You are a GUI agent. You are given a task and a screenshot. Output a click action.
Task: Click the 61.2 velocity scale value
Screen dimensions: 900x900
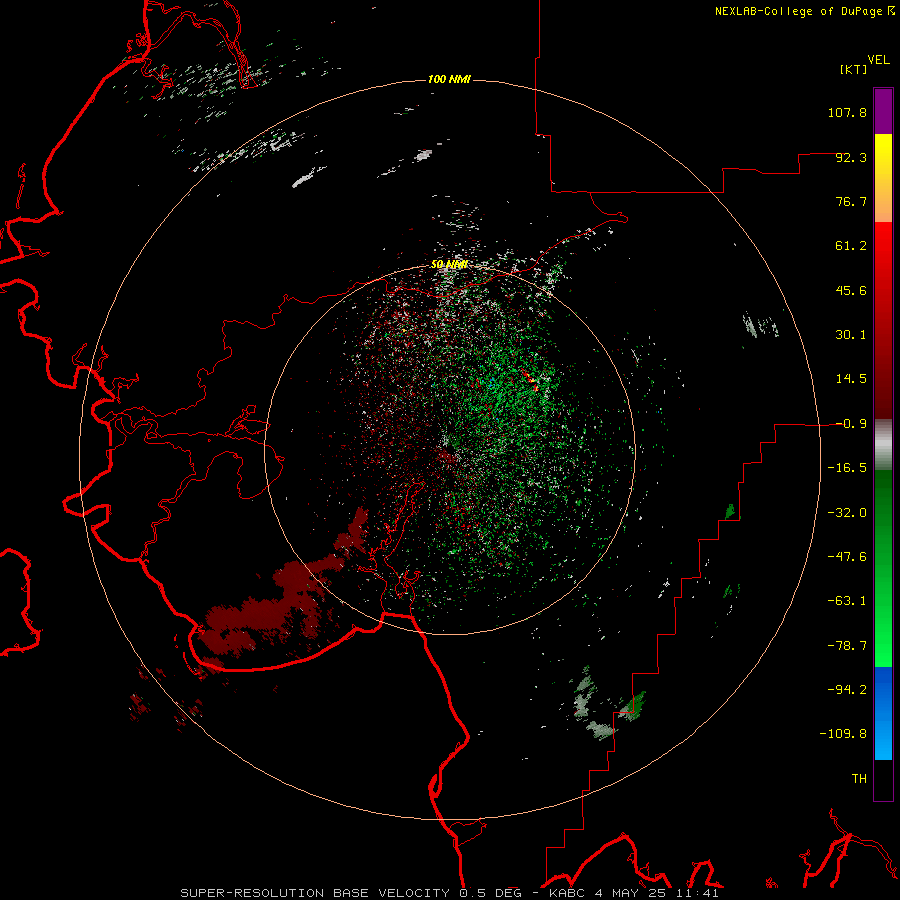(851, 246)
